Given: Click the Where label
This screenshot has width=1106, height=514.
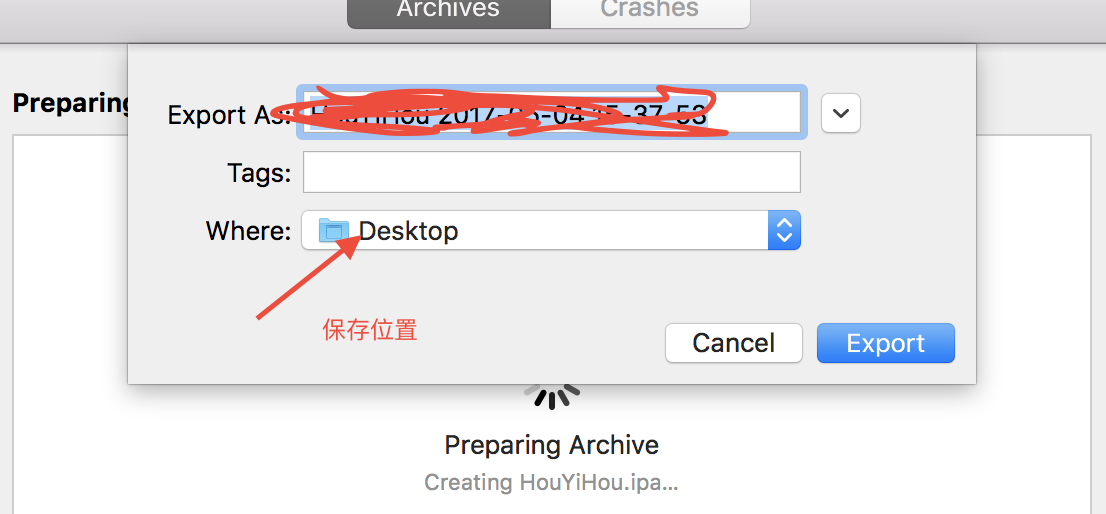Looking at the screenshot, I should point(248,231).
